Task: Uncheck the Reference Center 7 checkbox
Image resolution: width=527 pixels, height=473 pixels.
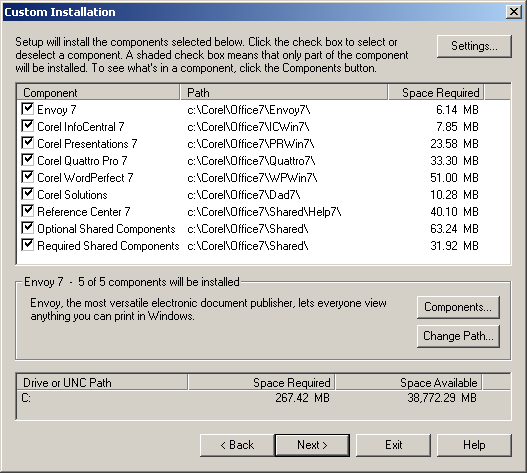Action: [27, 211]
